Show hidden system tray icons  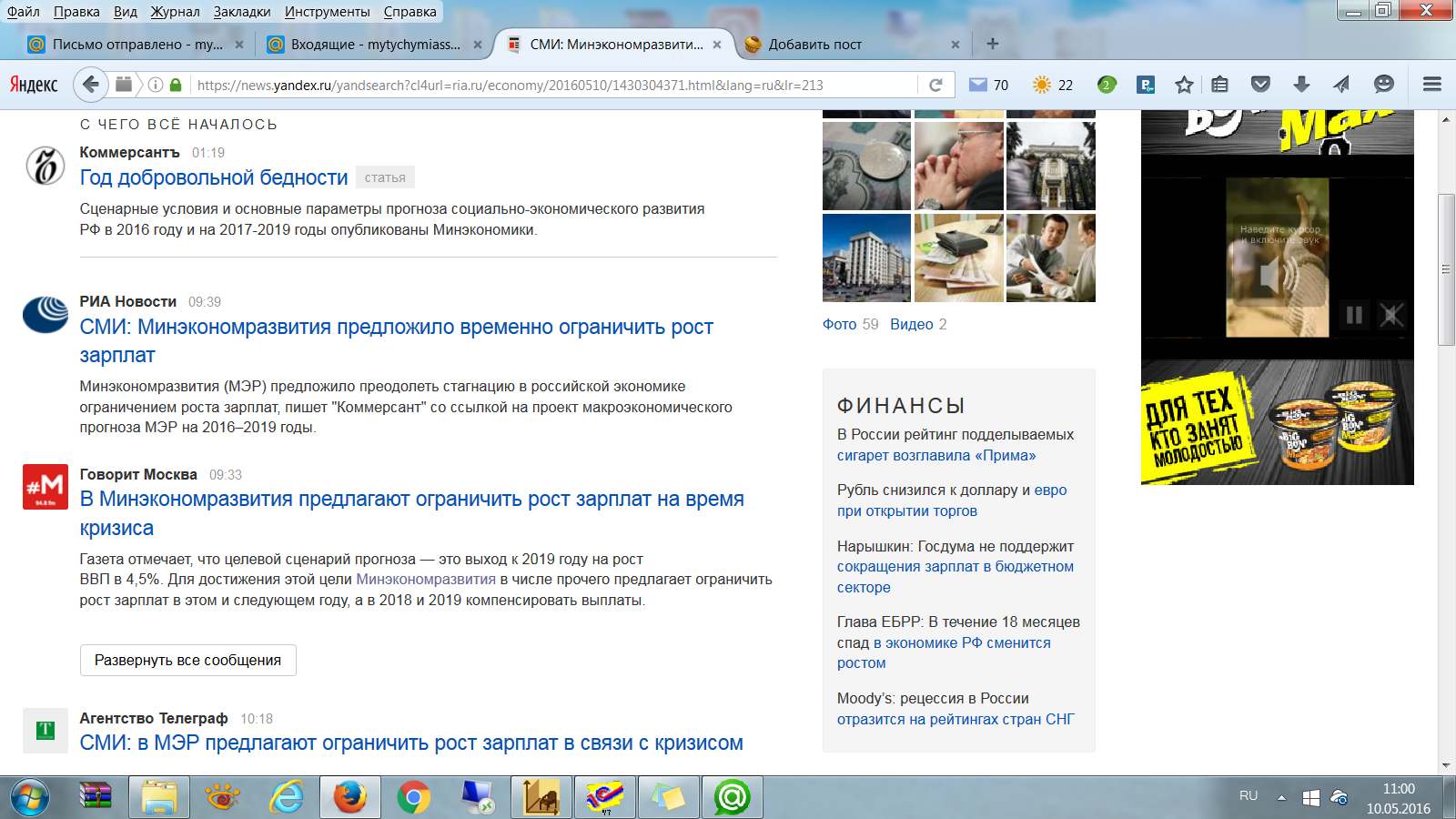point(1281,797)
